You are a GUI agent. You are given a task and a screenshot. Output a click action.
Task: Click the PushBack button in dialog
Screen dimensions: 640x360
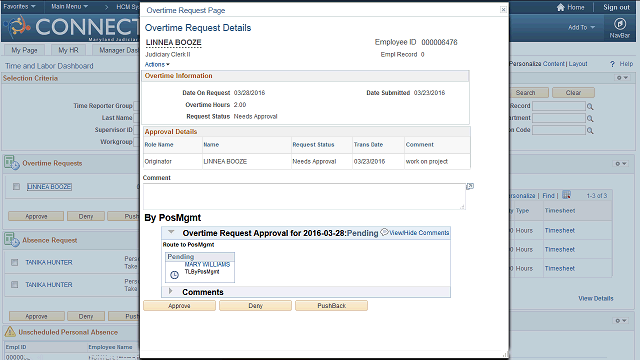click(x=331, y=306)
